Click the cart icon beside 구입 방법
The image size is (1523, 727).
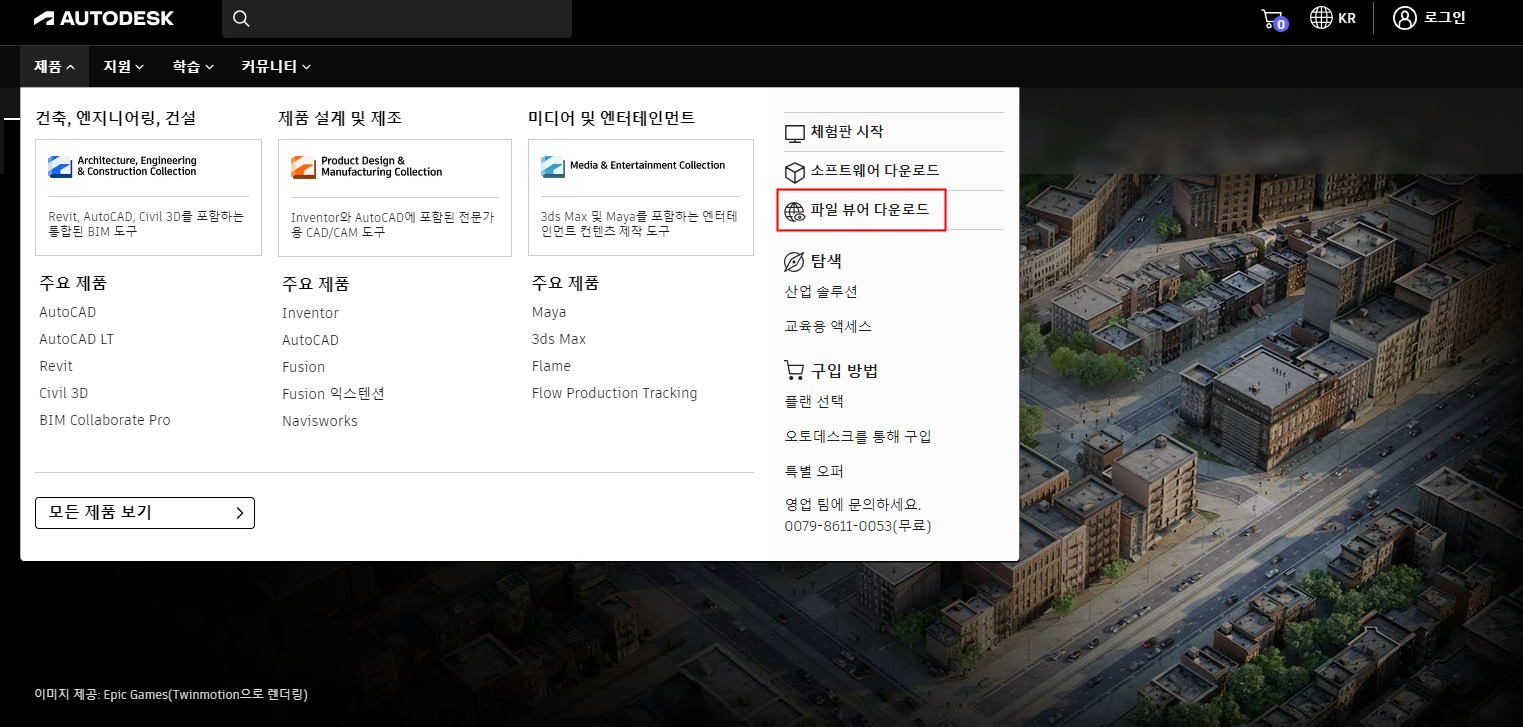[x=794, y=371]
